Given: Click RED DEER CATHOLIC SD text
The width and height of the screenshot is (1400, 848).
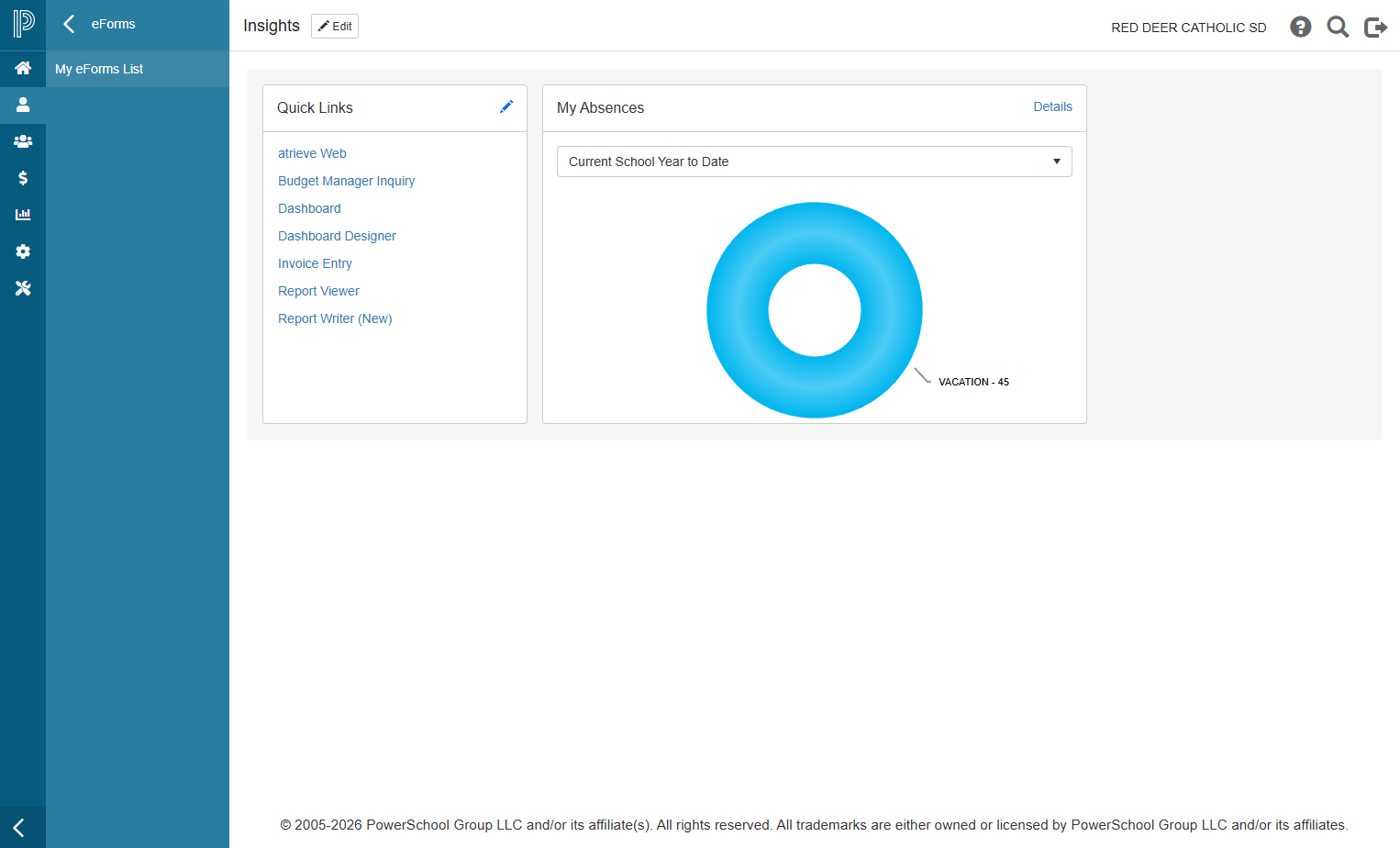Looking at the screenshot, I should (x=1189, y=28).
